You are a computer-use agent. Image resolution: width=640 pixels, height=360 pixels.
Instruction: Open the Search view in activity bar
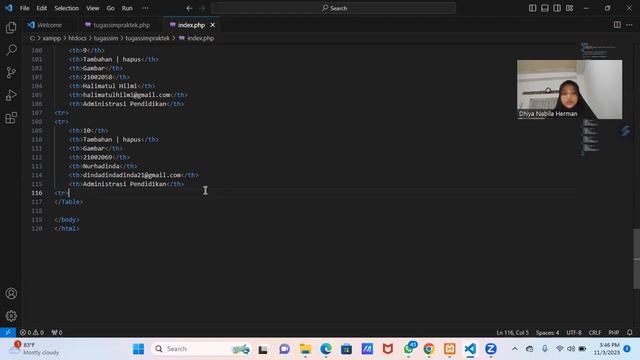coord(11,50)
